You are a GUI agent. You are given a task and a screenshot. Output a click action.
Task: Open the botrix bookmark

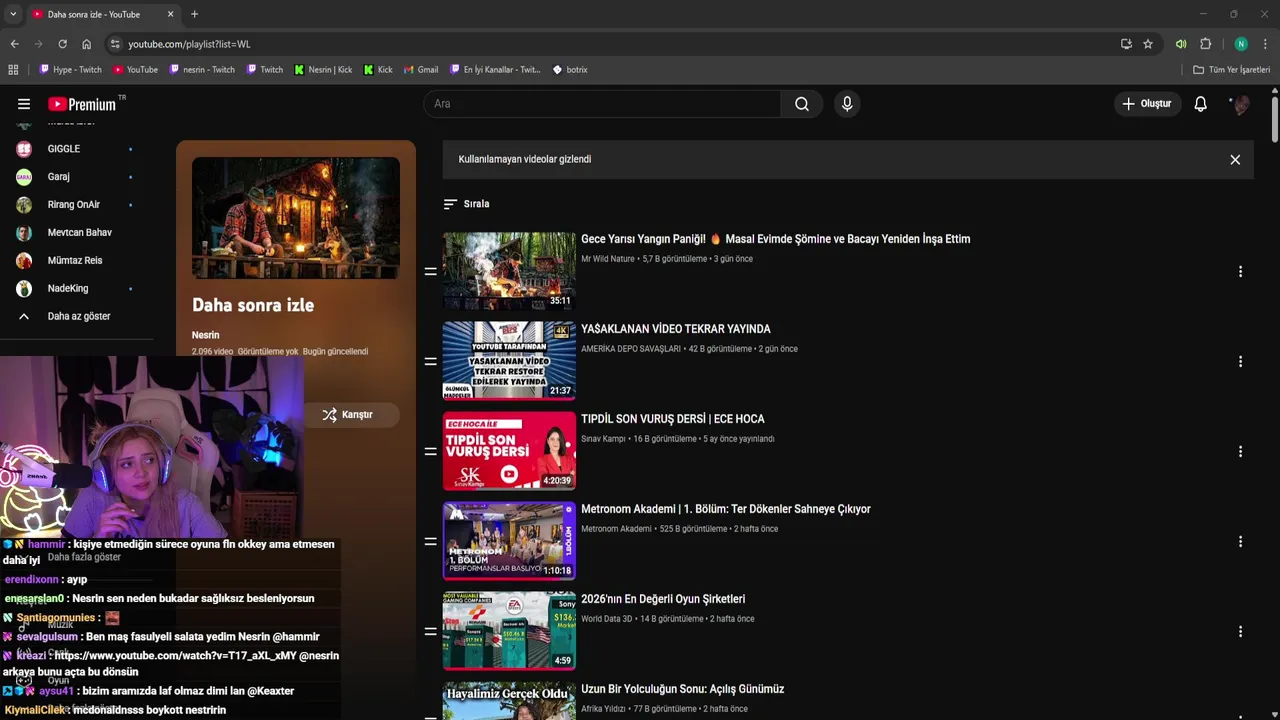tap(570, 70)
